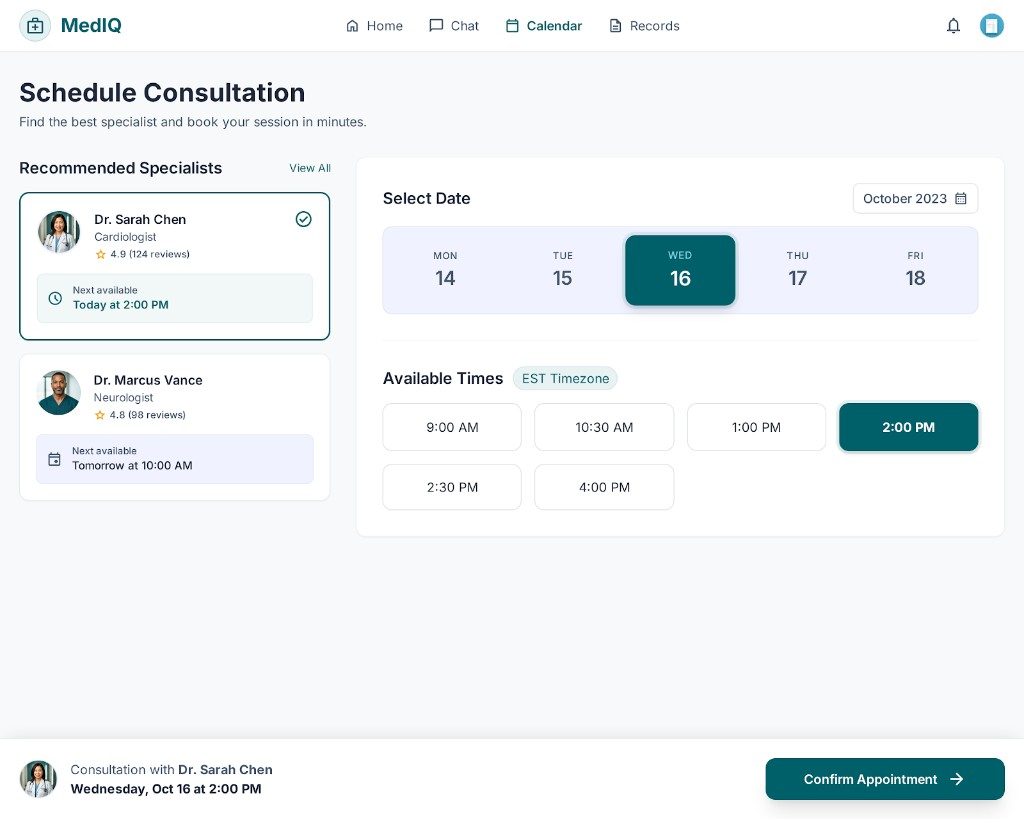The height and width of the screenshot is (819, 1024).
Task: Choose the 2:30 PM time slot
Action: tap(452, 487)
